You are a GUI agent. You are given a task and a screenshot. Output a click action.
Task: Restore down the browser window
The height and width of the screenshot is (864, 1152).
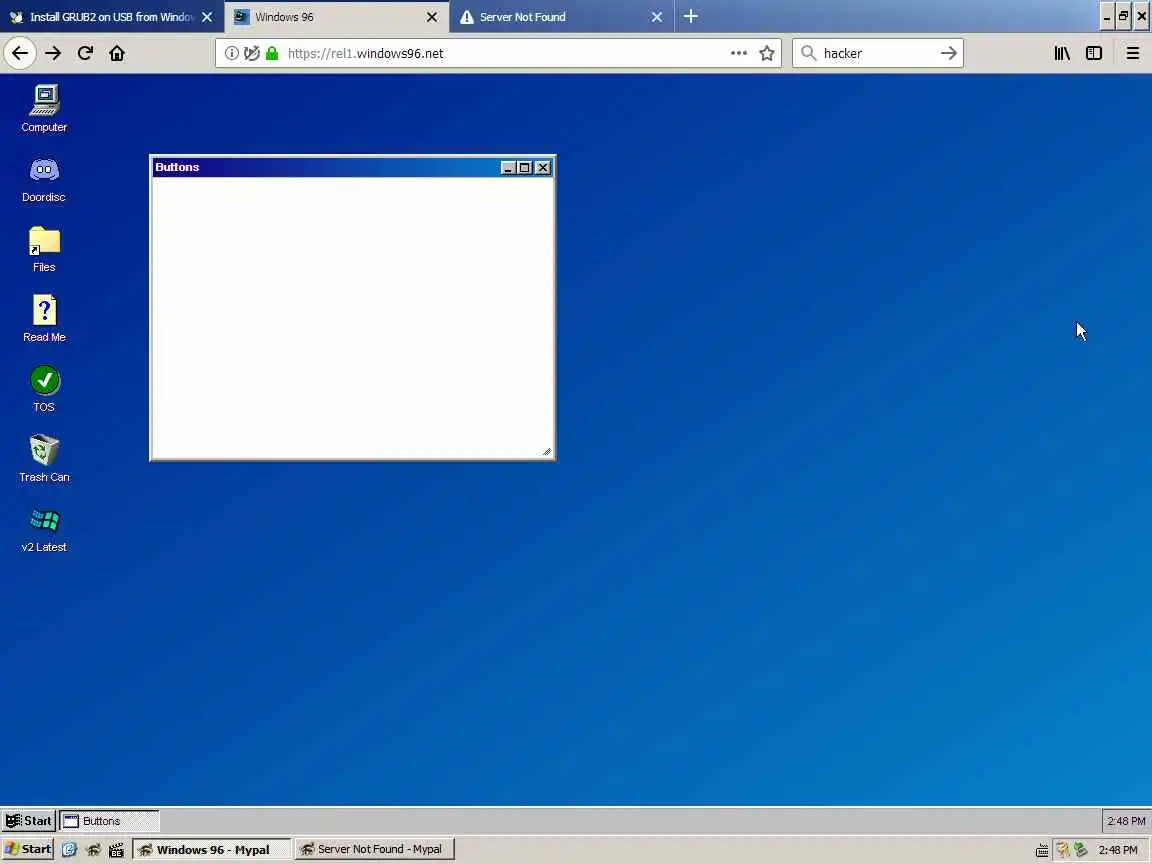tap(1123, 16)
